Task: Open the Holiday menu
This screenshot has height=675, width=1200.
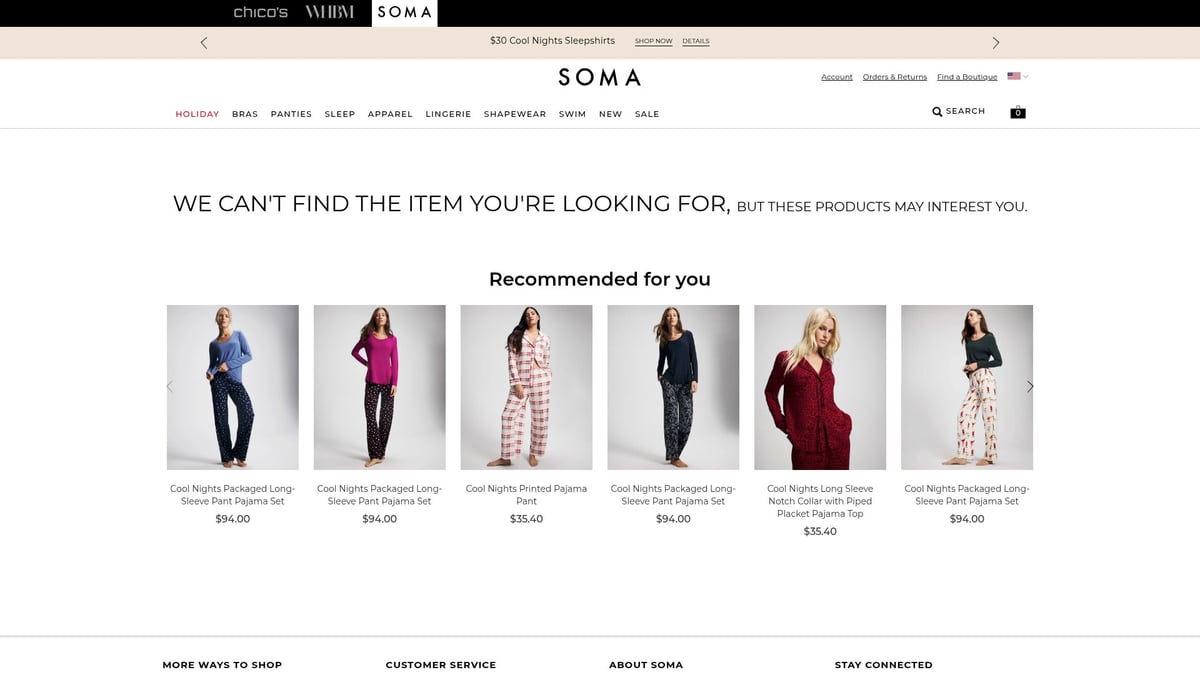Action: click(197, 114)
